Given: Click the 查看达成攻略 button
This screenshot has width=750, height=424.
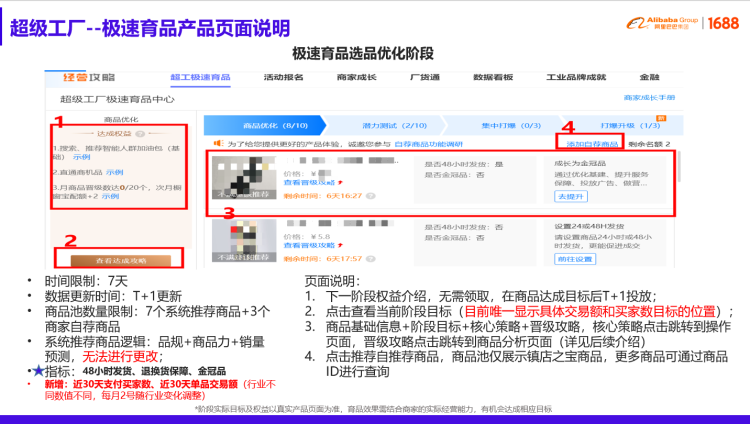Looking at the screenshot, I should (120, 260).
